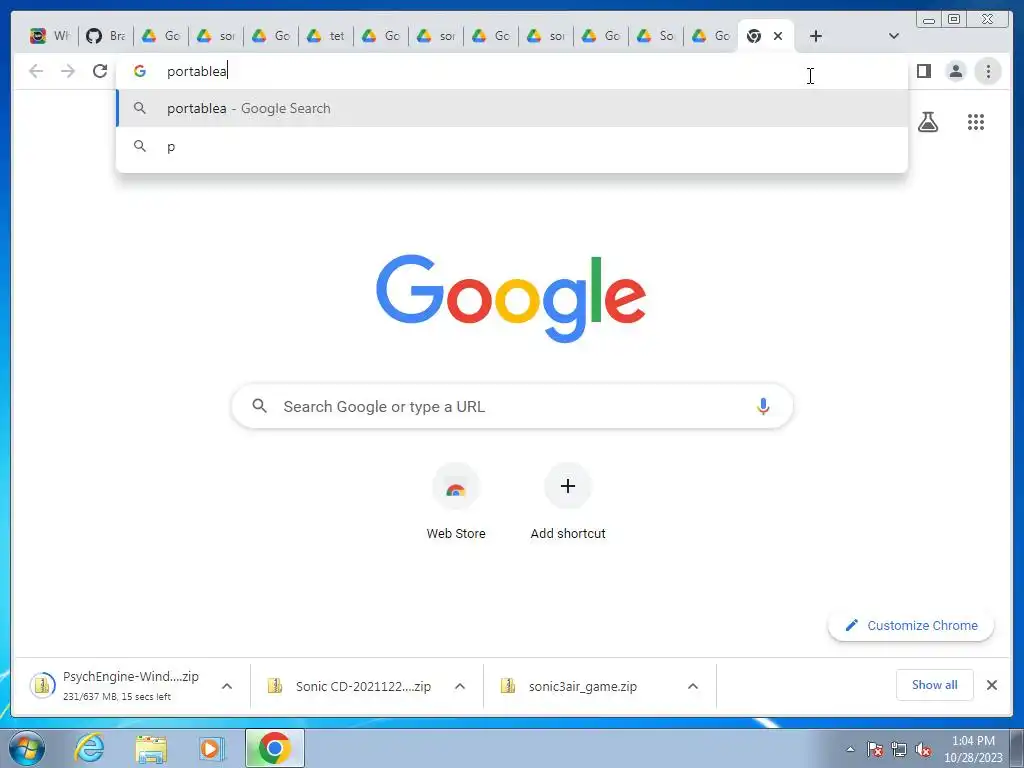Open Windows Explorer from the taskbar
Screen dimensions: 1024x768
pos(151,748)
